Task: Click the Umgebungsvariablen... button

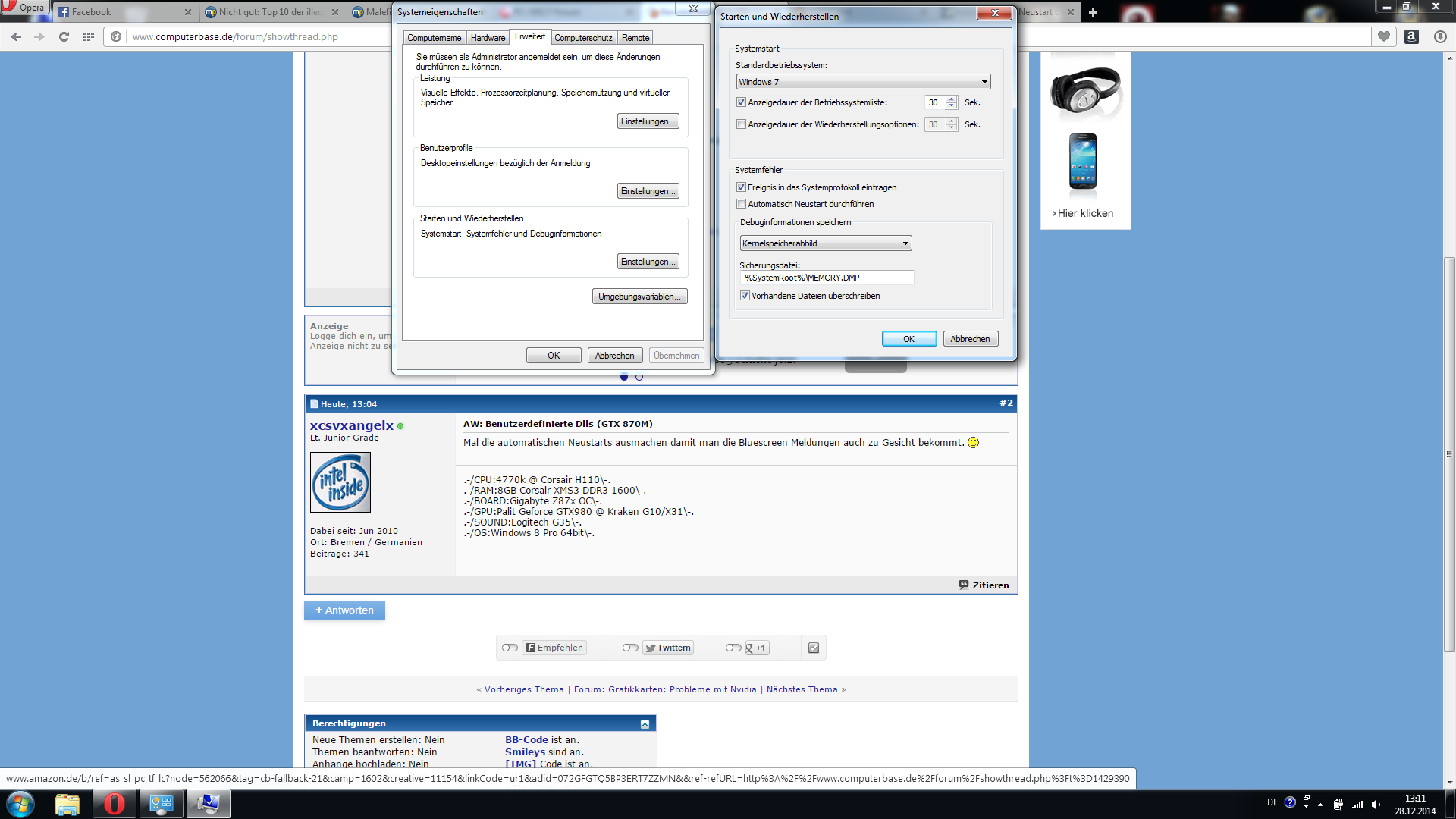Action: [639, 297]
